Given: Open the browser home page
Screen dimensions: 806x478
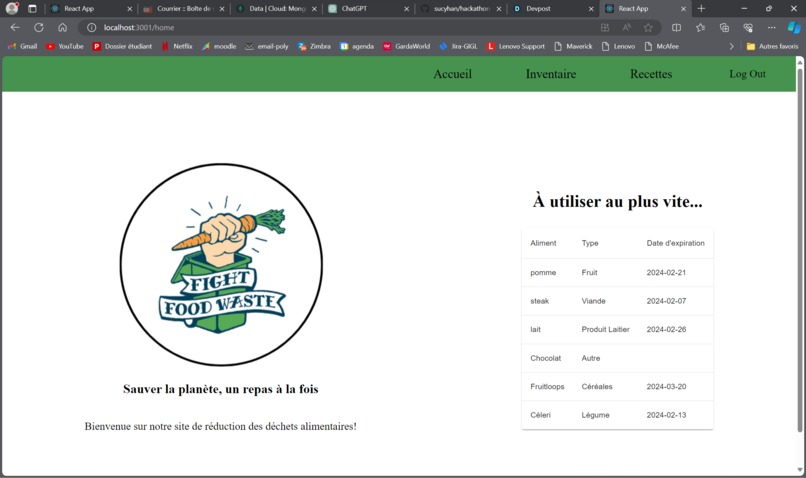Looking at the screenshot, I should point(62,28).
